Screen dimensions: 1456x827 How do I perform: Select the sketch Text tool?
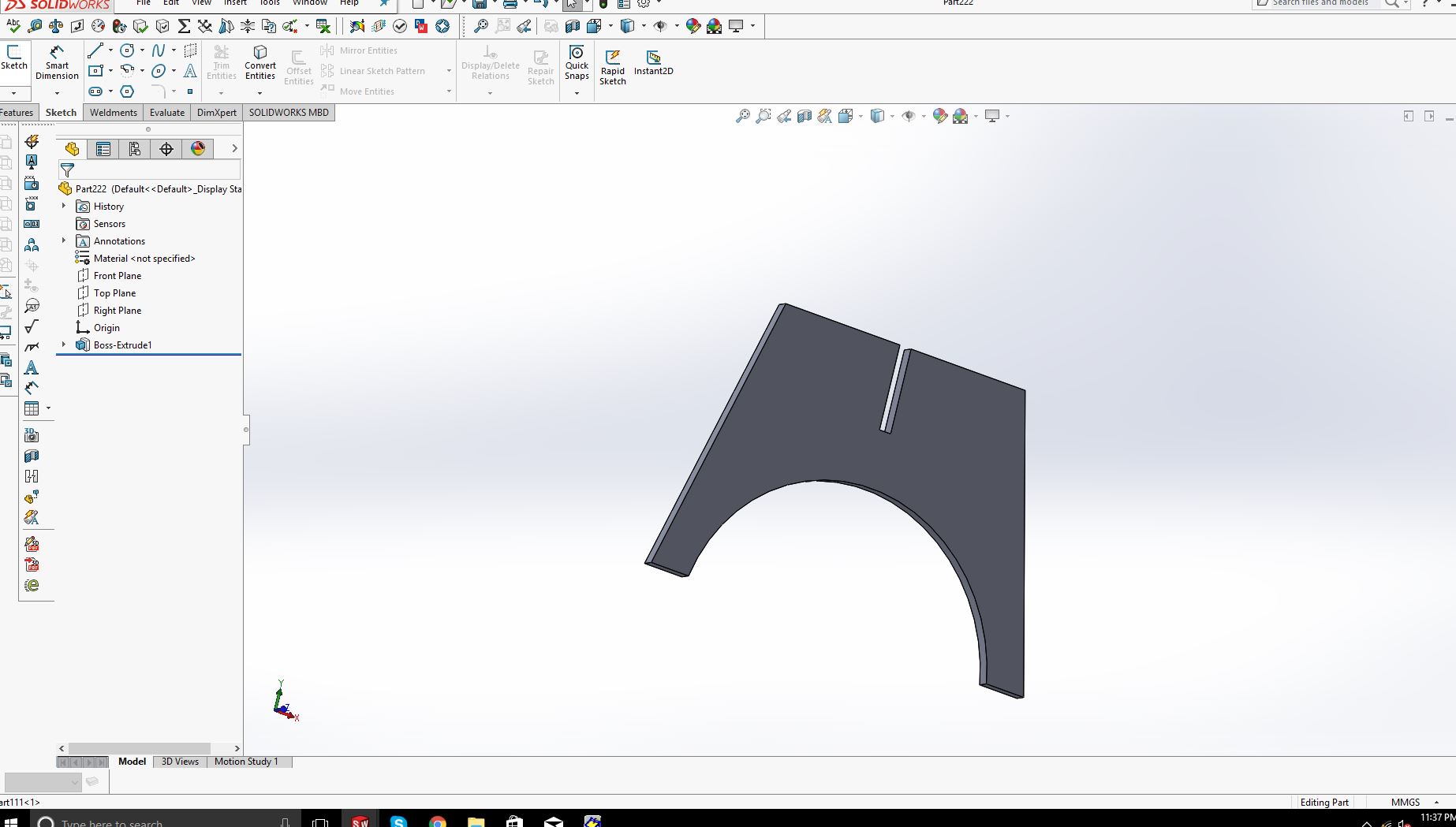click(190, 71)
